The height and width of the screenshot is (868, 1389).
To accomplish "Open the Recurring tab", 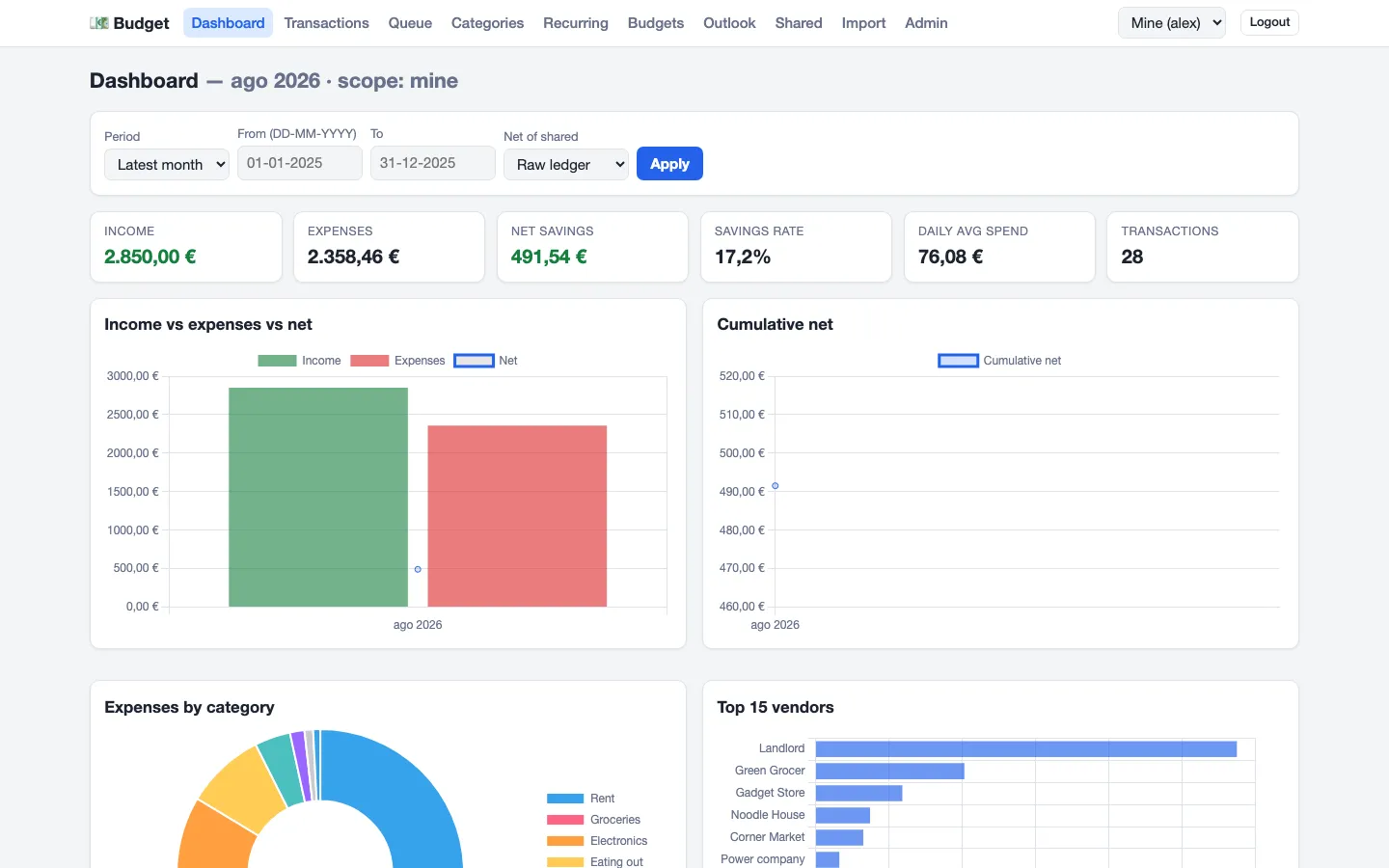I will coord(576,23).
